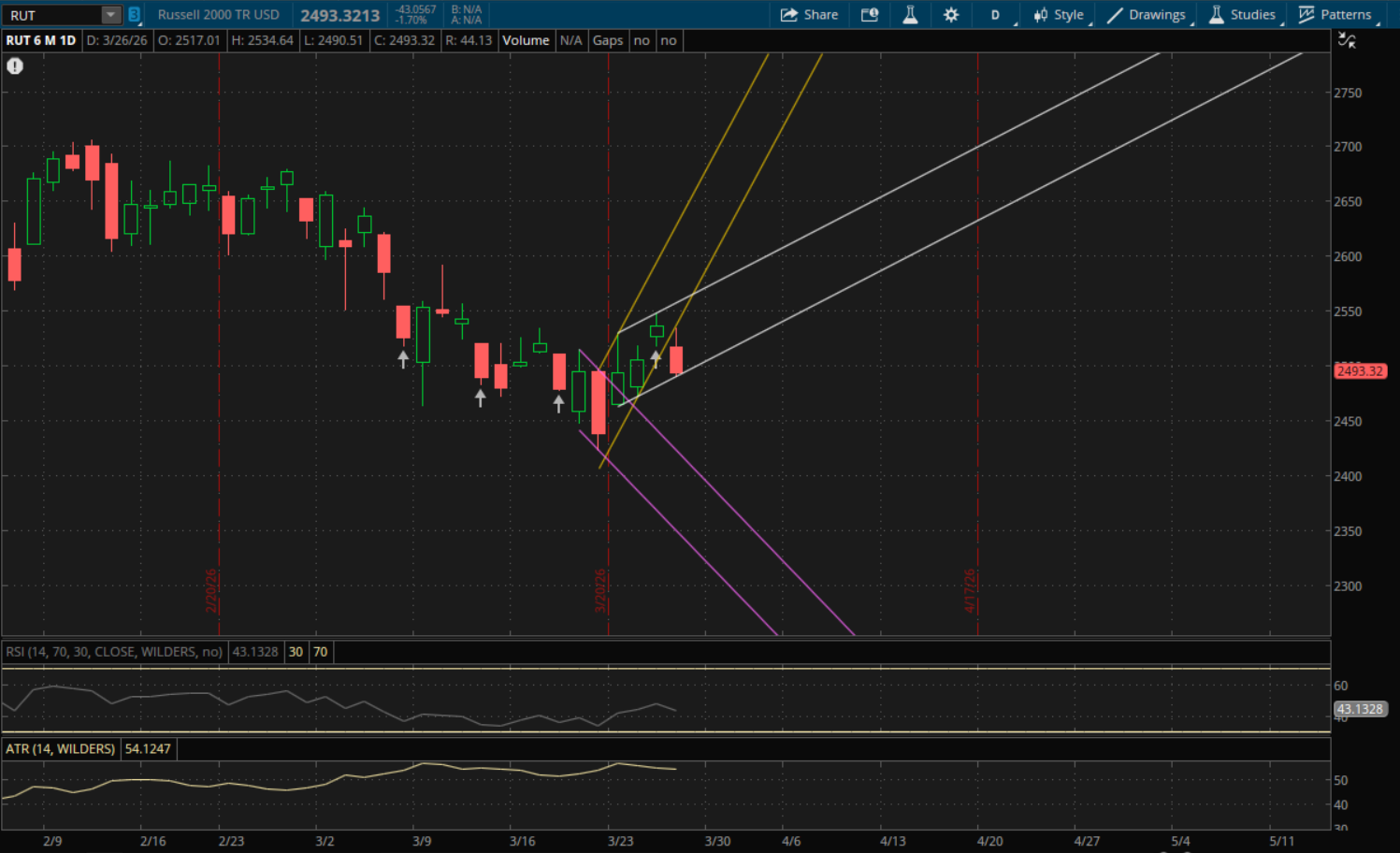The image size is (1400, 853).
Task: Open the D timeframe dropdown
Action: 996,15
